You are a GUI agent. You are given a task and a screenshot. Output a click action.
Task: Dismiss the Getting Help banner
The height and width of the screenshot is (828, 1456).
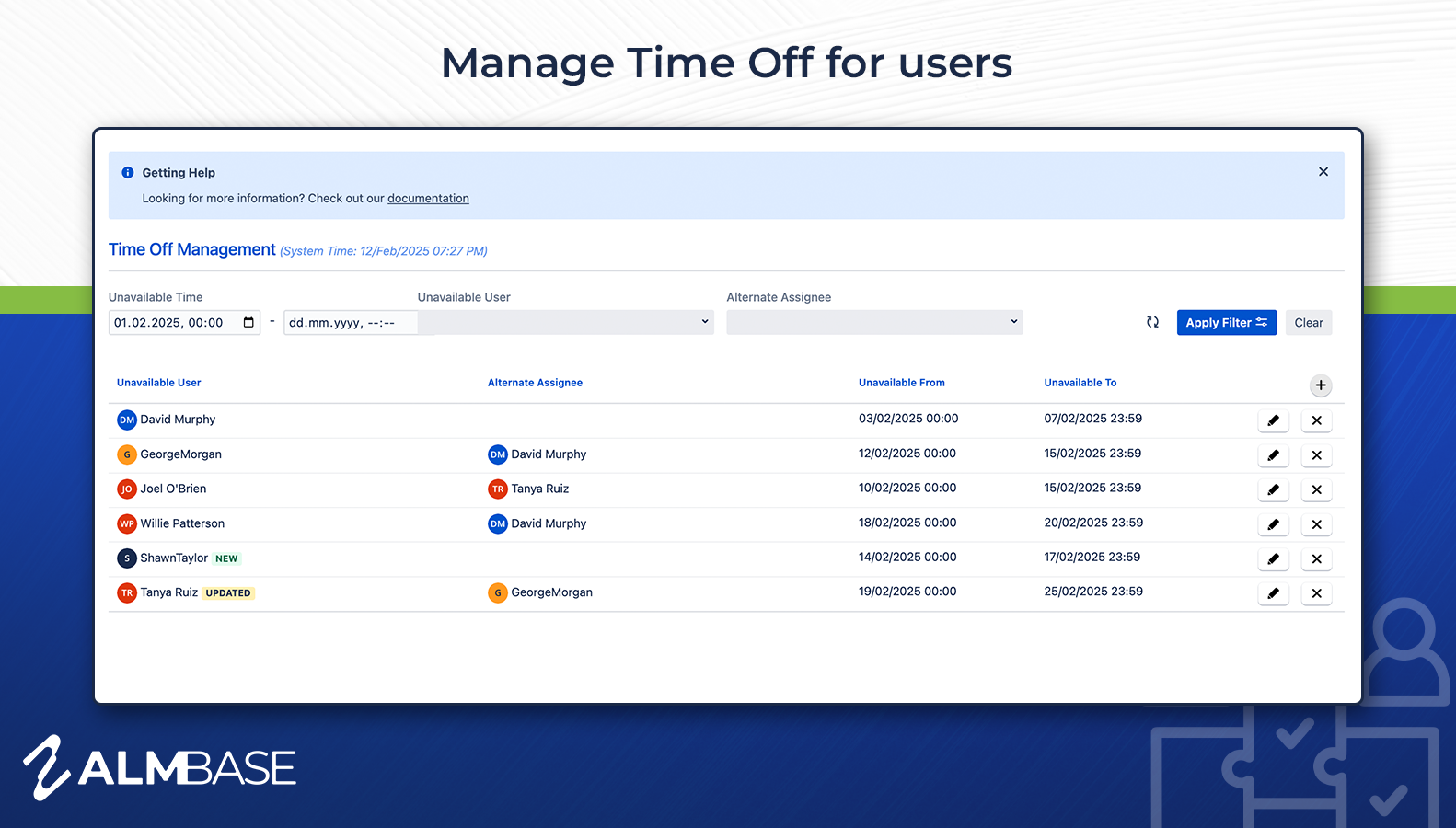pos(1323,172)
